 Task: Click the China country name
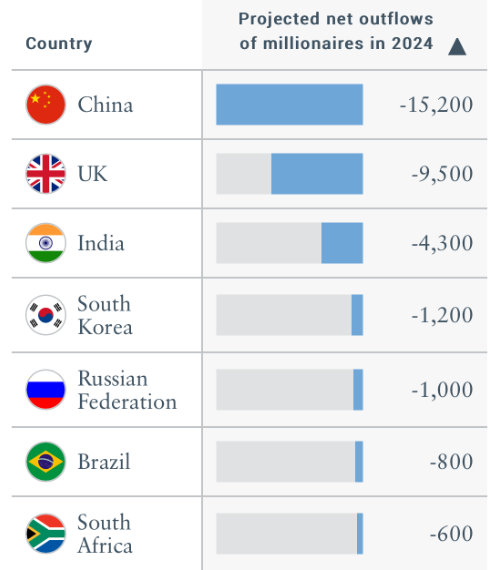point(105,105)
